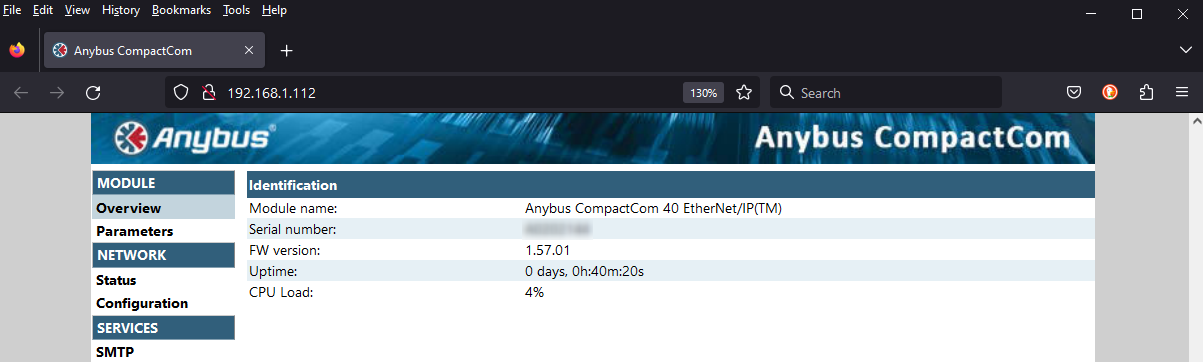Bookmark this page with the star icon
Screen dimensions: 1203x362
point(744,92)
